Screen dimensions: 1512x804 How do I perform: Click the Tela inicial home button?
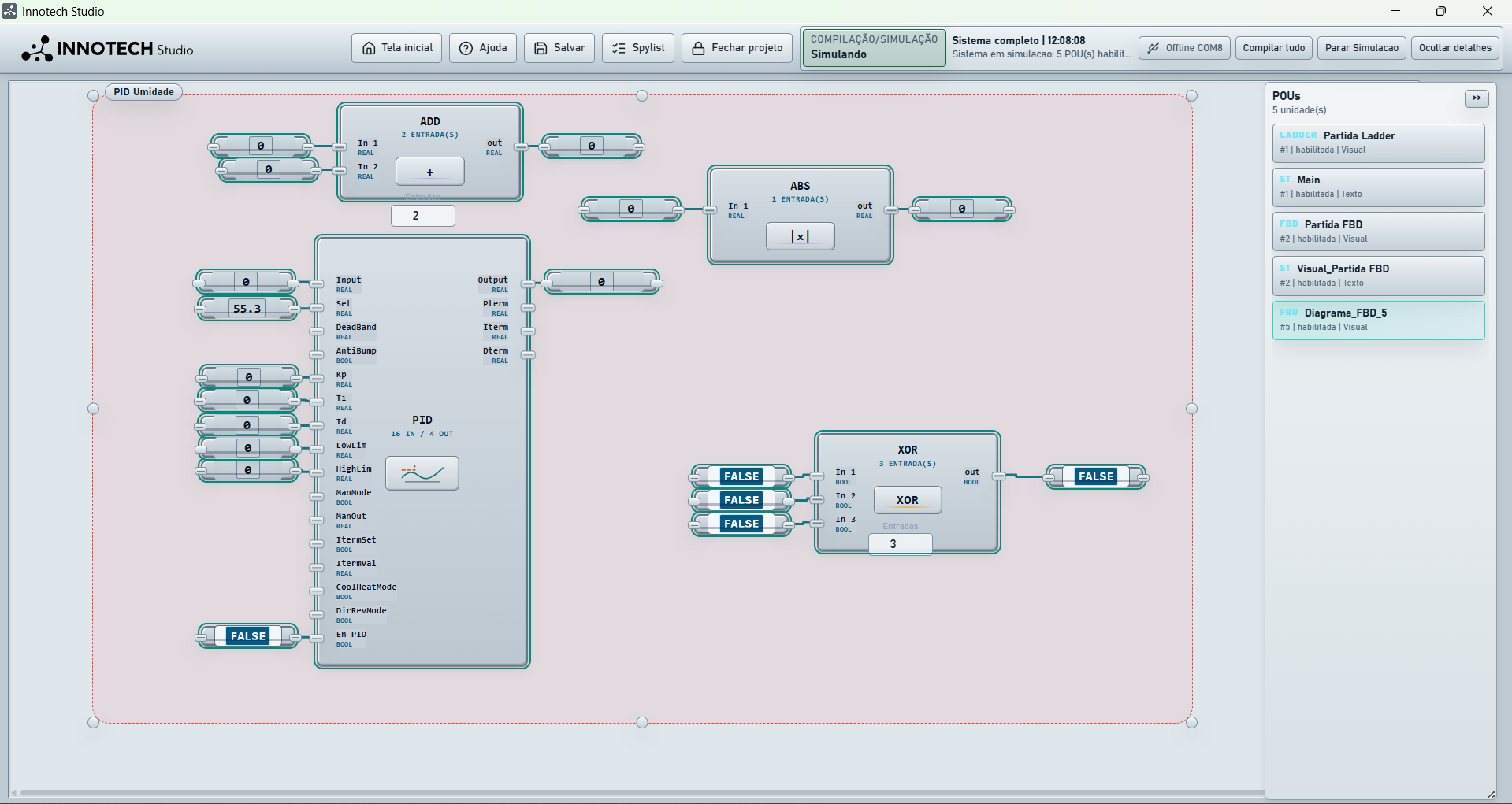pyautogui.click(x=396, y=48)
